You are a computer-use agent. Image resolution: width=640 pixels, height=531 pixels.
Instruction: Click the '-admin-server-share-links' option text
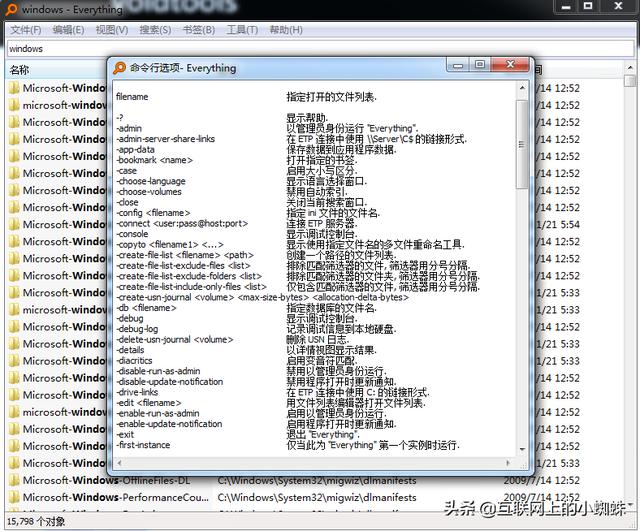[x=166, y=139]
